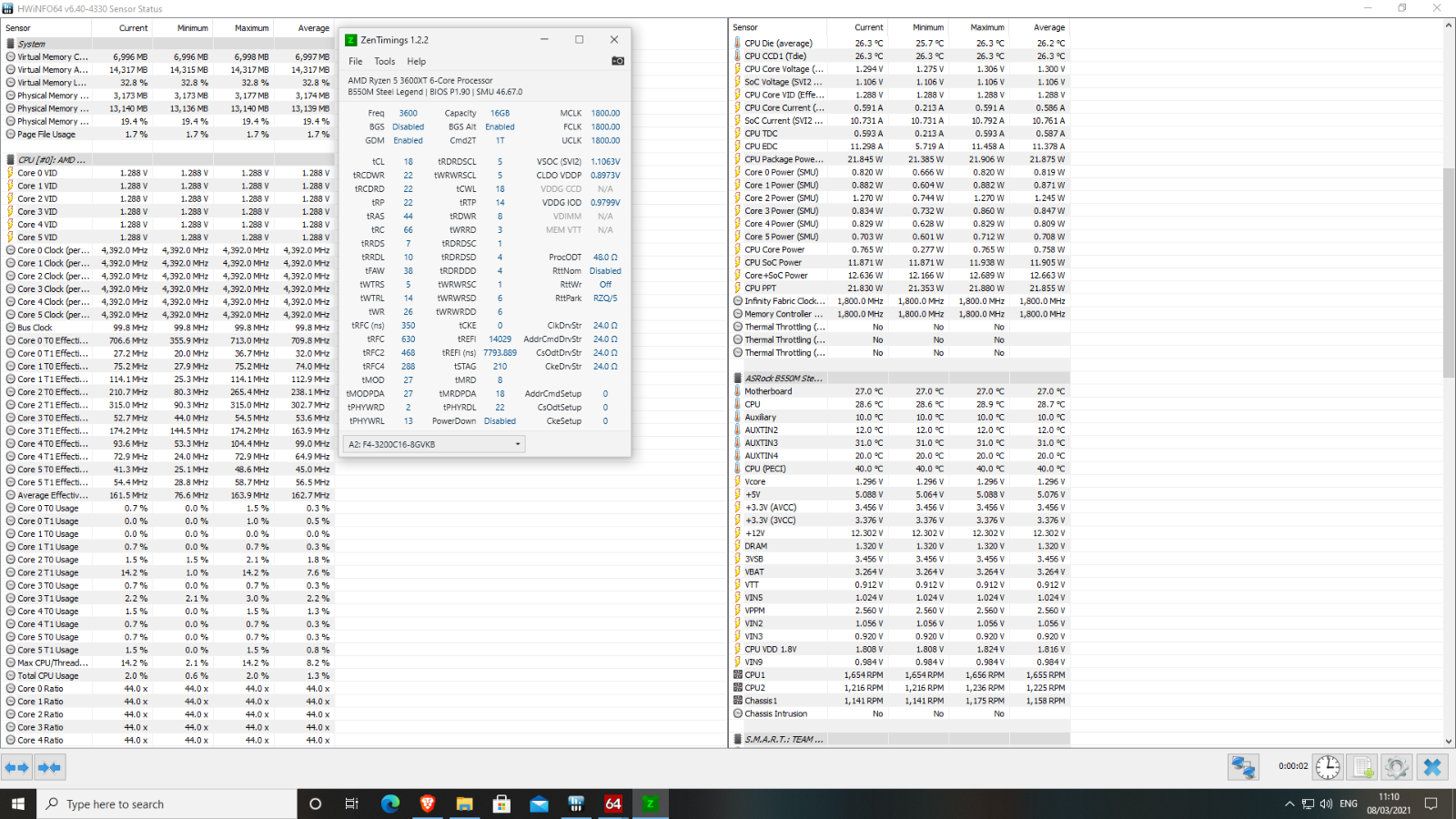Select the Core 0 VID sensor row
Image resolution: width=1456 pixels, height=819 pixels.
point(168,173)
